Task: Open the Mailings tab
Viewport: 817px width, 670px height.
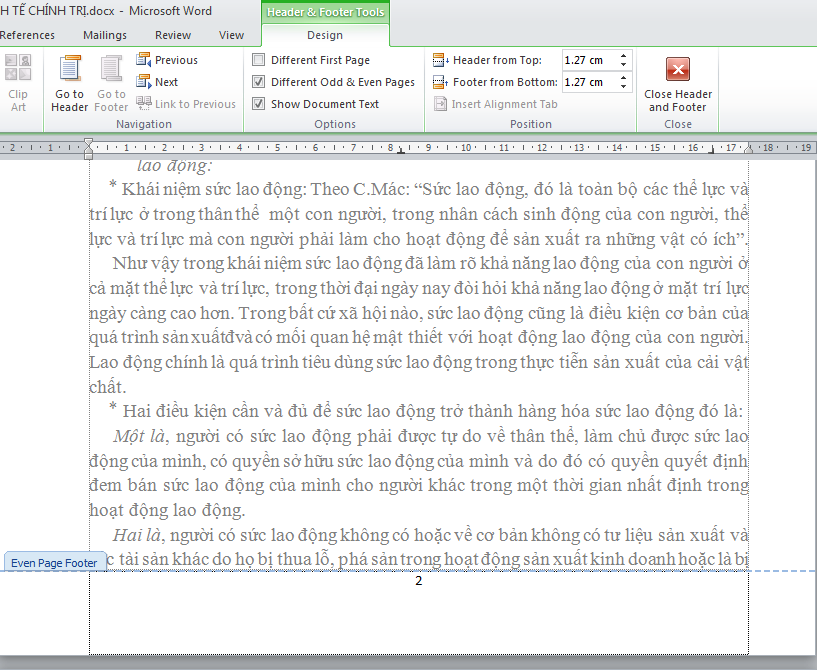Action: pos(105,35)
